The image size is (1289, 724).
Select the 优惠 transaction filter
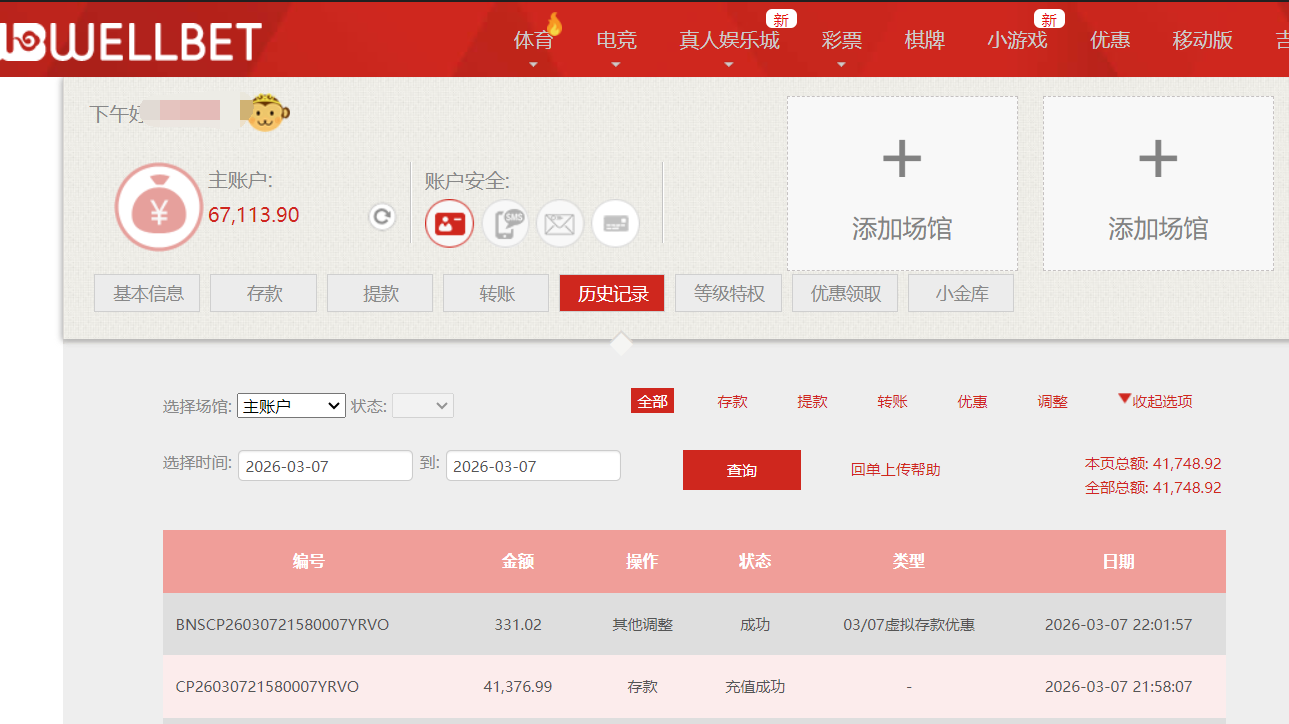click(972, 401)
